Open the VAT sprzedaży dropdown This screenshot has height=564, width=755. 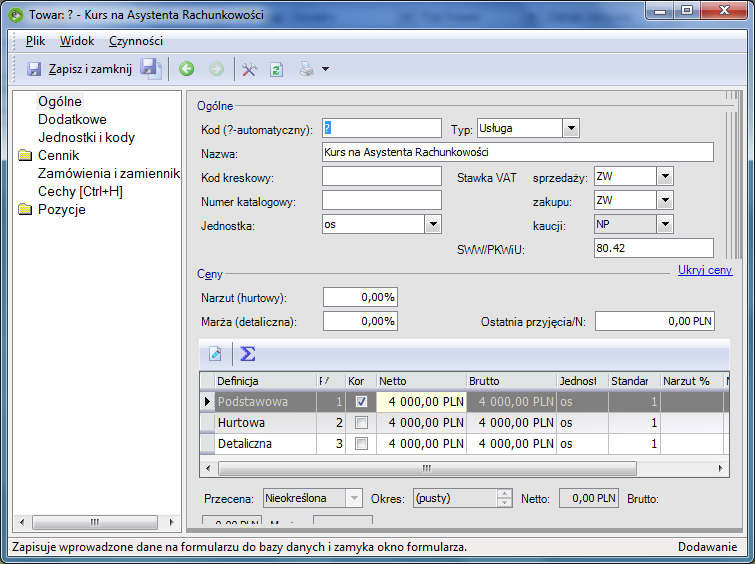(665, 176)
